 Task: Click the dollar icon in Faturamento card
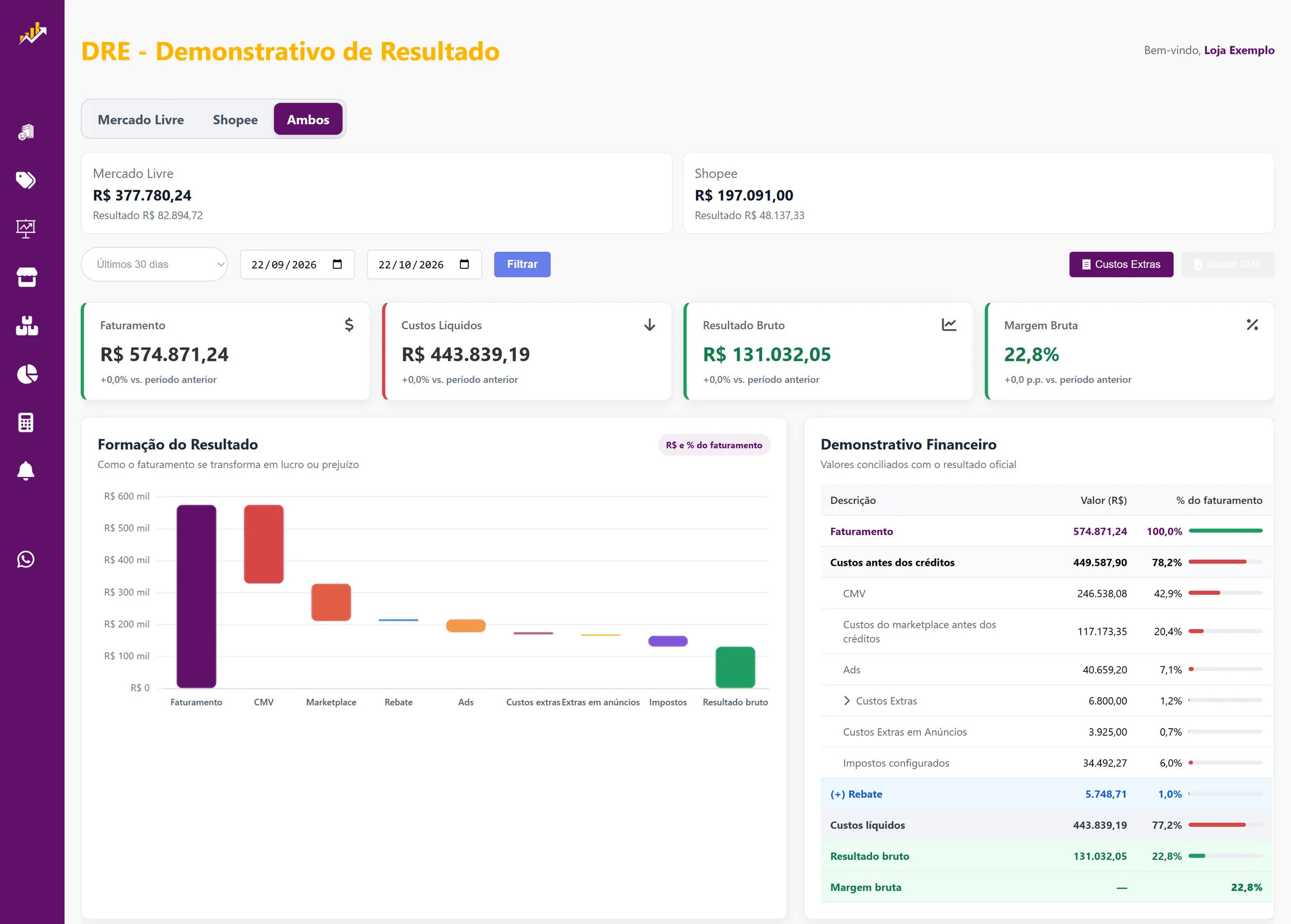(x=349, y=324)
